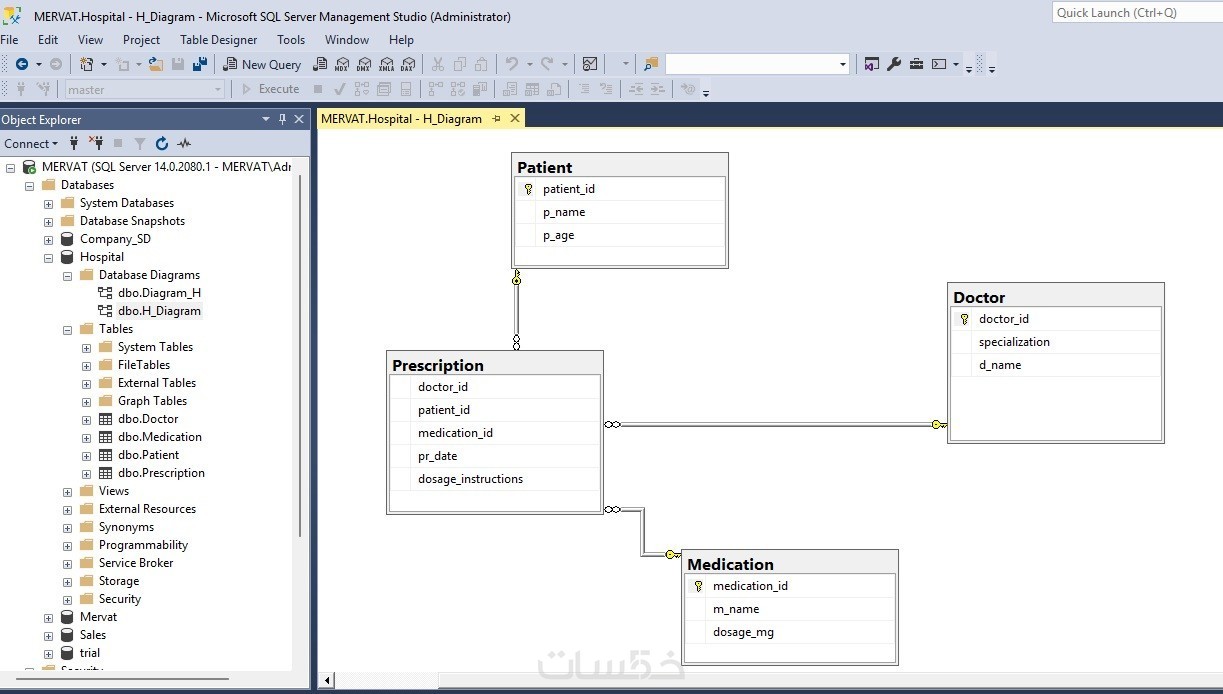Start an MDX query from the toolbar
The height and width of the screenshot is (694, 1223).
coord(342,64)
